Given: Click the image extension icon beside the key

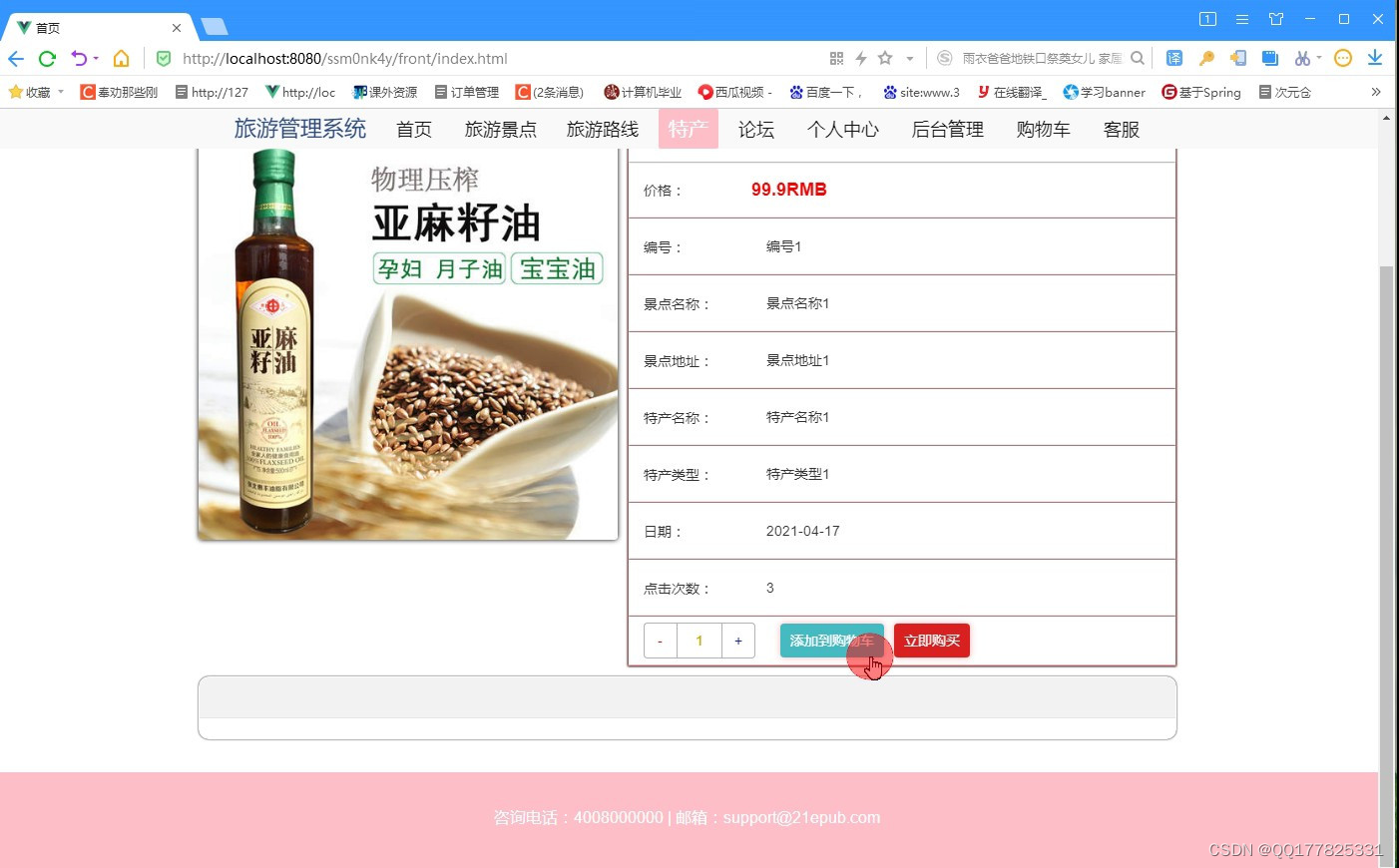Looking at the screenshot, I should (1238, 58).
